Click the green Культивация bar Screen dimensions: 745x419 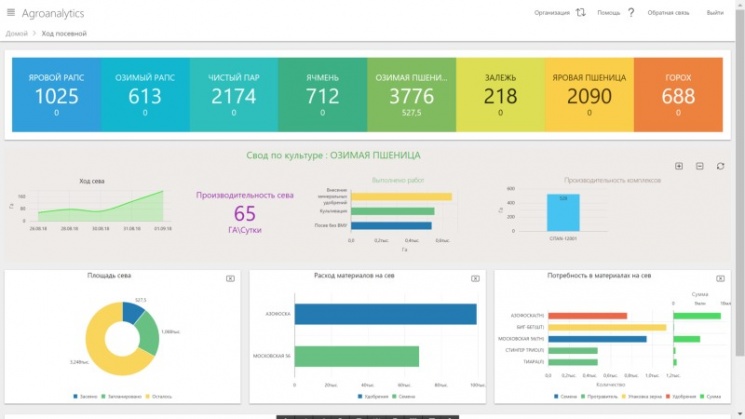(x=392, y=211)
